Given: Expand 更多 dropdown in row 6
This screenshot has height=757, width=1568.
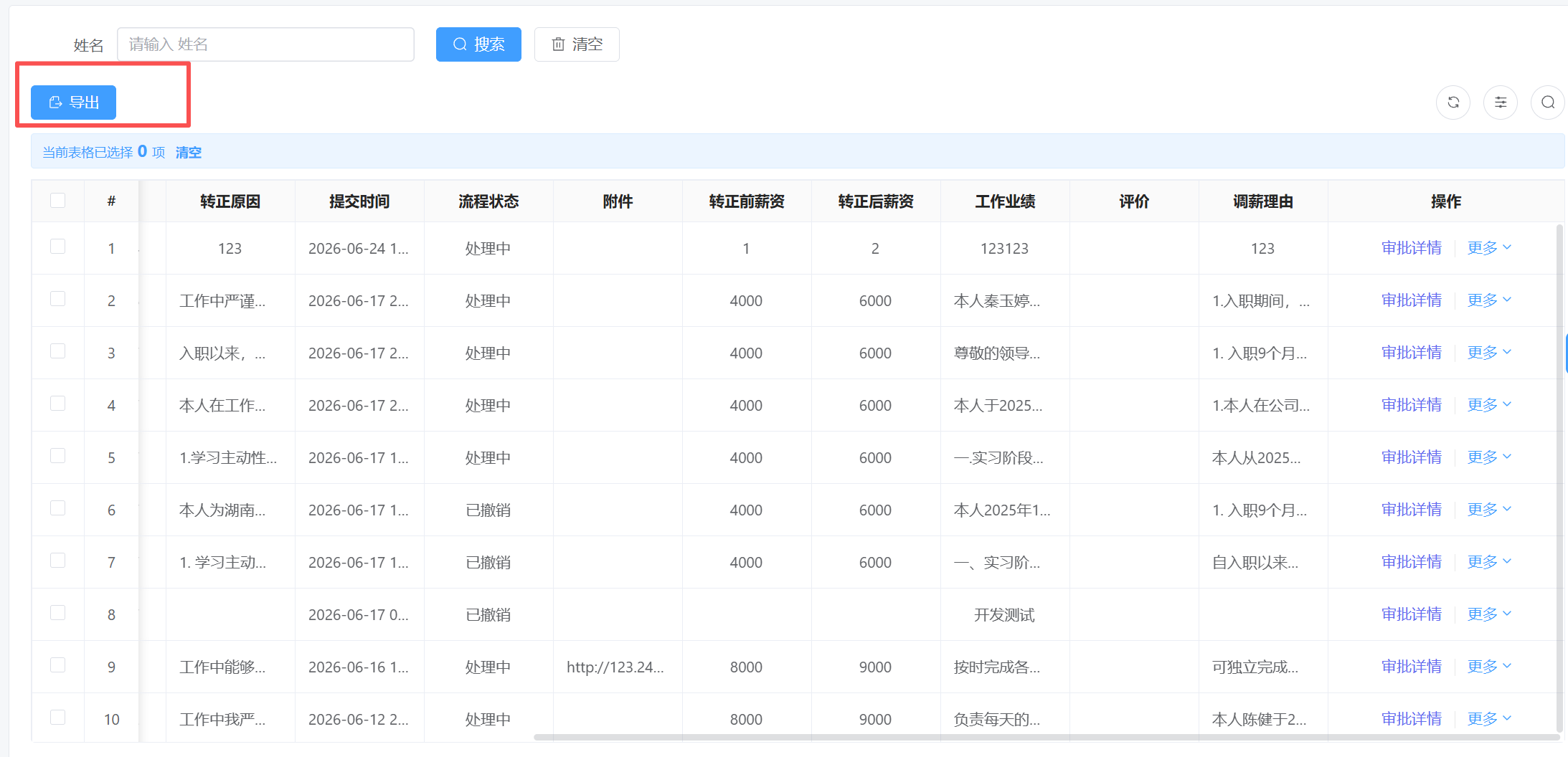Looking at the screenshot, I should point(1489,510).
